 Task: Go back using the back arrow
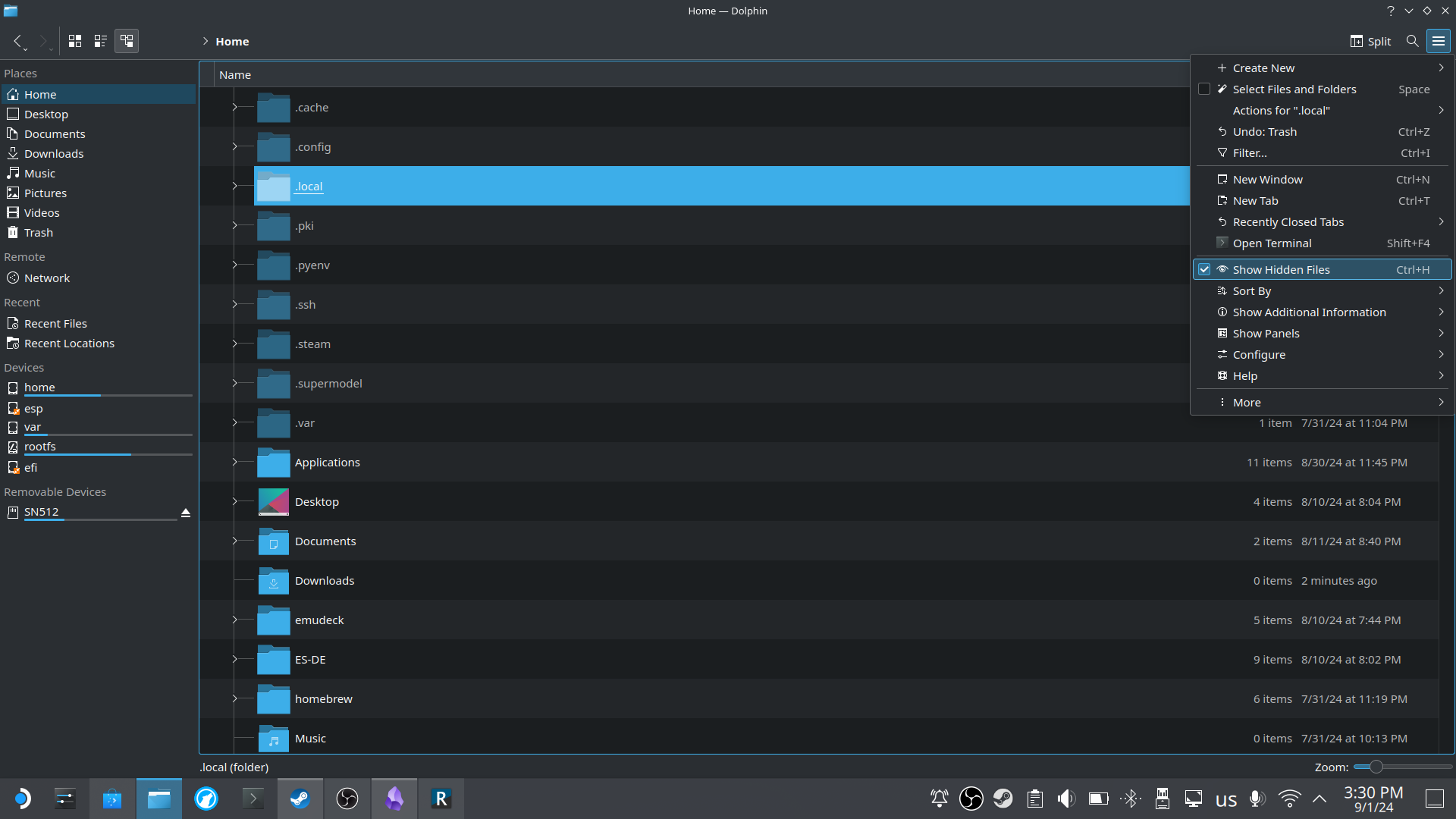[x=17, y=41]
